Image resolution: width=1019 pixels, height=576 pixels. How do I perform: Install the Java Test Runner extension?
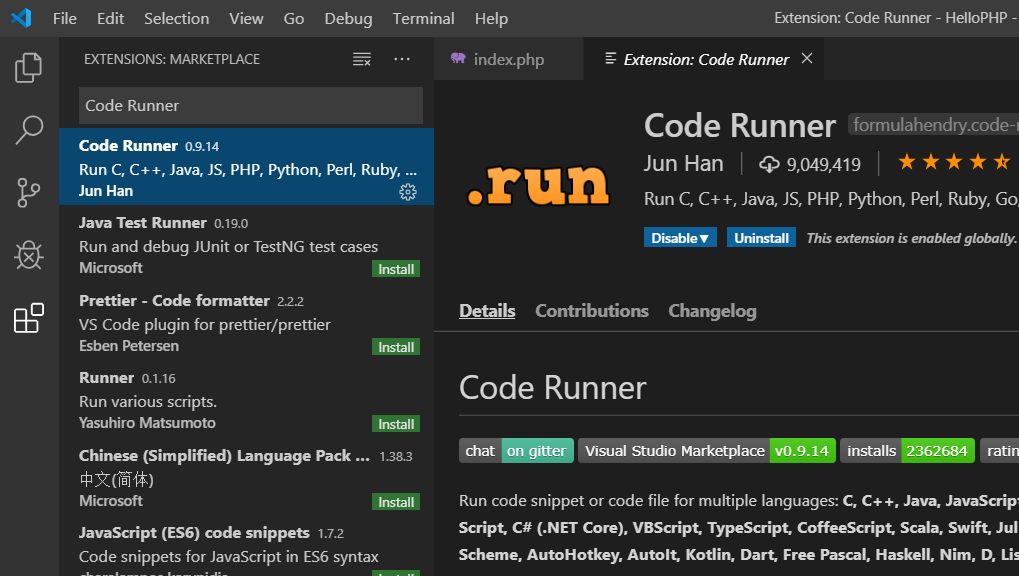[x=396, y=269]
